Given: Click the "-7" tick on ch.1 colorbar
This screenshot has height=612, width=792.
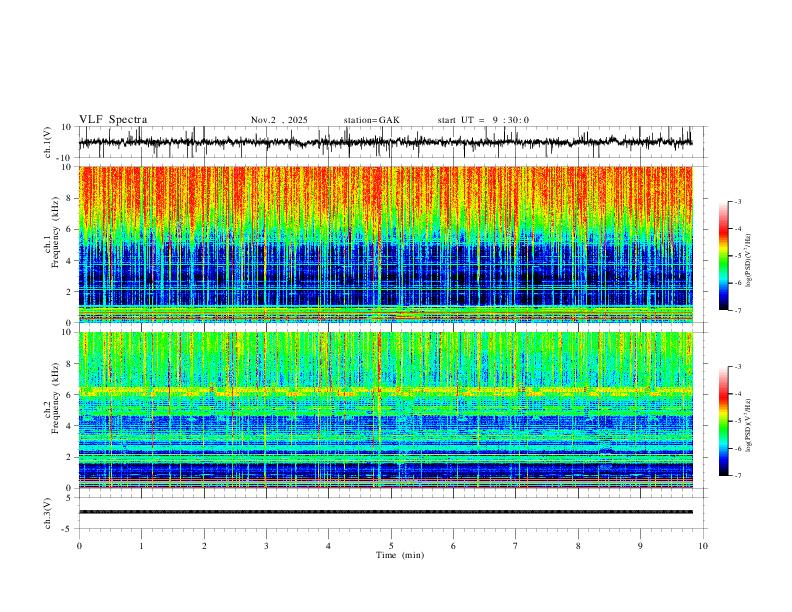Looking at the screenshot, I should coord(737,310).
